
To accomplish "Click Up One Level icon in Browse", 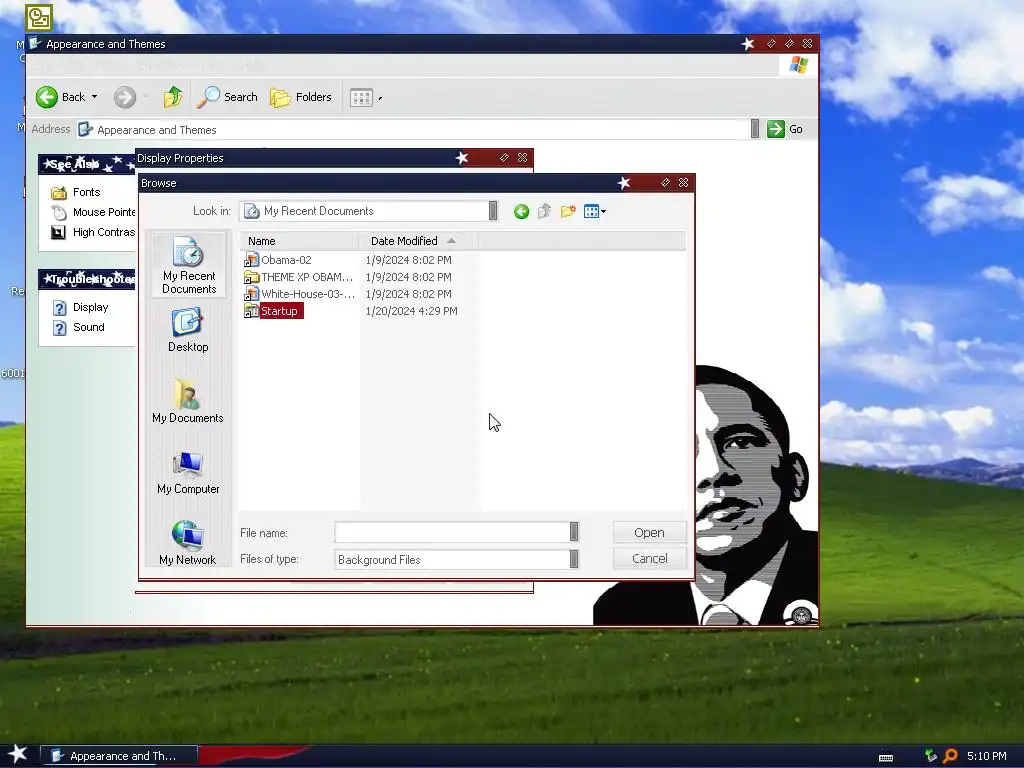I will pyautogui.click(x=544, y=212).
